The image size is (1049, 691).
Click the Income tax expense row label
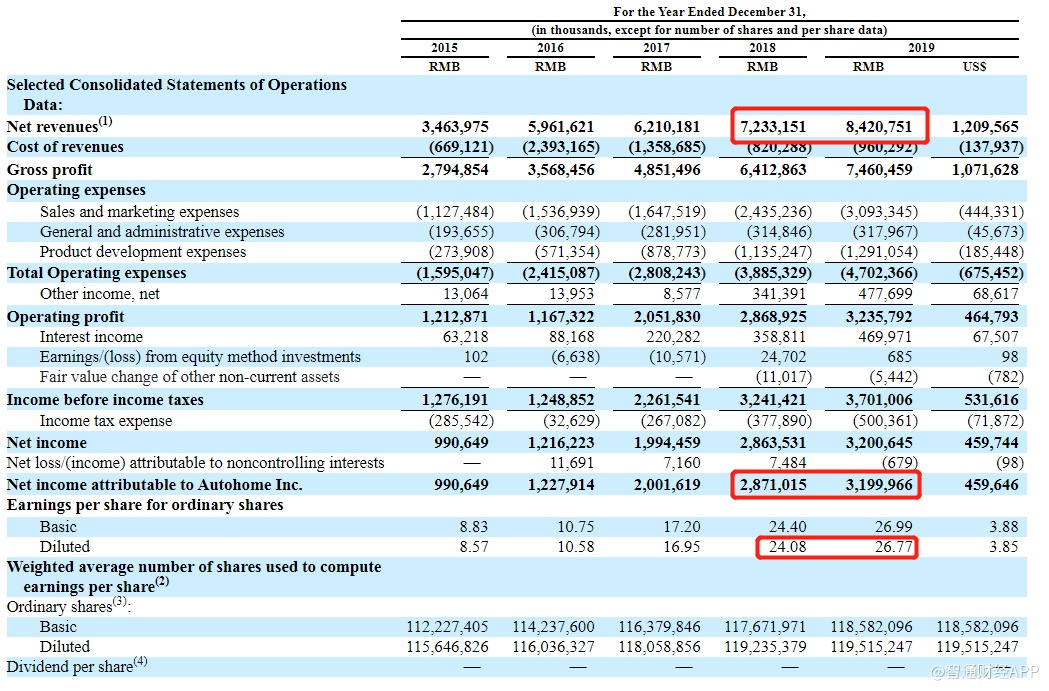pyautogui.click(x=106, y=421)
